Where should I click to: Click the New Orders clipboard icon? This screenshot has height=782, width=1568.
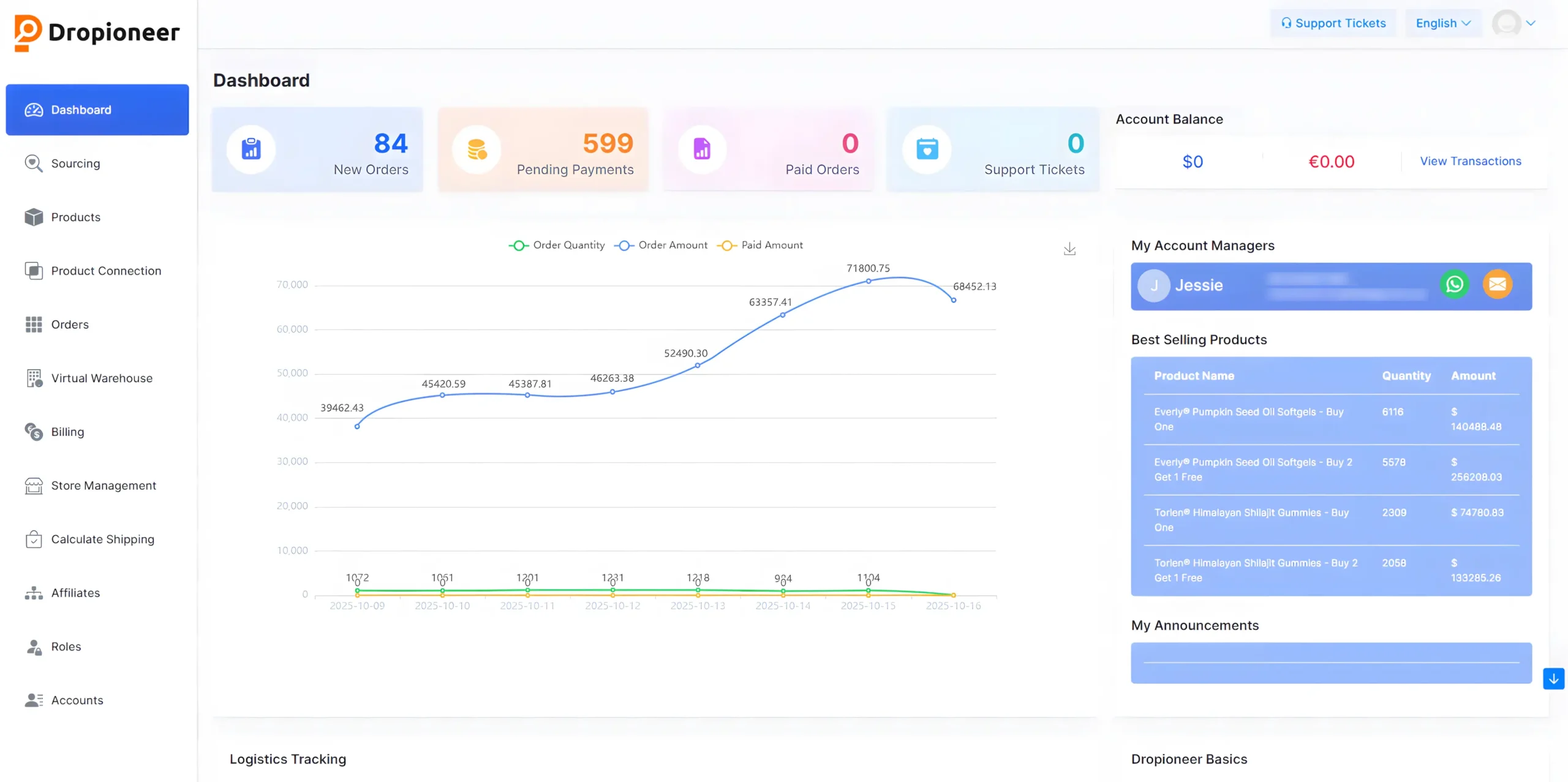(x=251, y=149)
